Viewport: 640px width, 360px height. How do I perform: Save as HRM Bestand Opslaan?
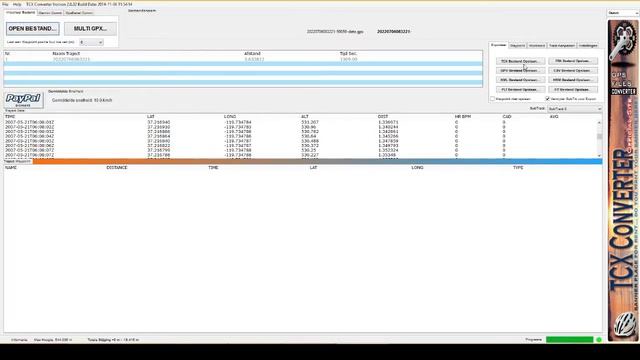(573, 80)
